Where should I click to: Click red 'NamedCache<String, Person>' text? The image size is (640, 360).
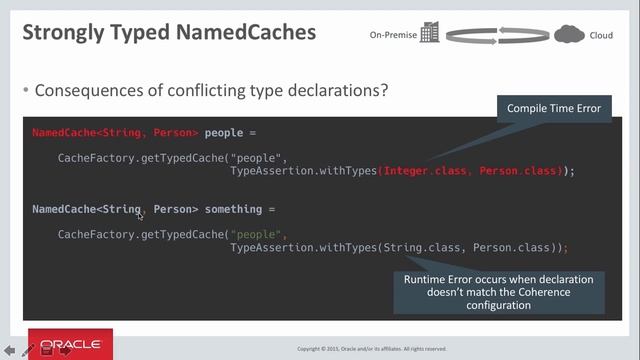[115, 133]
